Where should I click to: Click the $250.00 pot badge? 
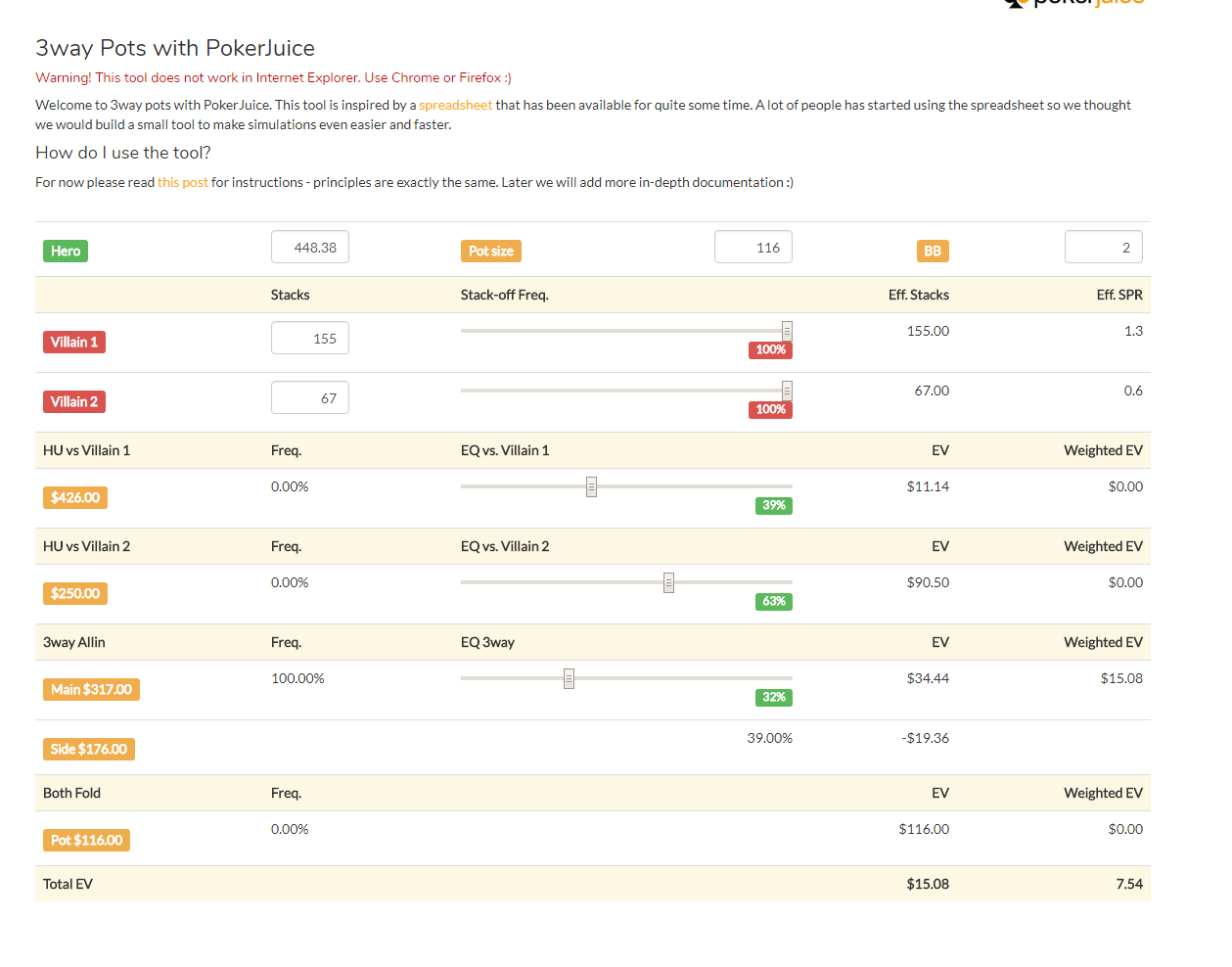75,594
